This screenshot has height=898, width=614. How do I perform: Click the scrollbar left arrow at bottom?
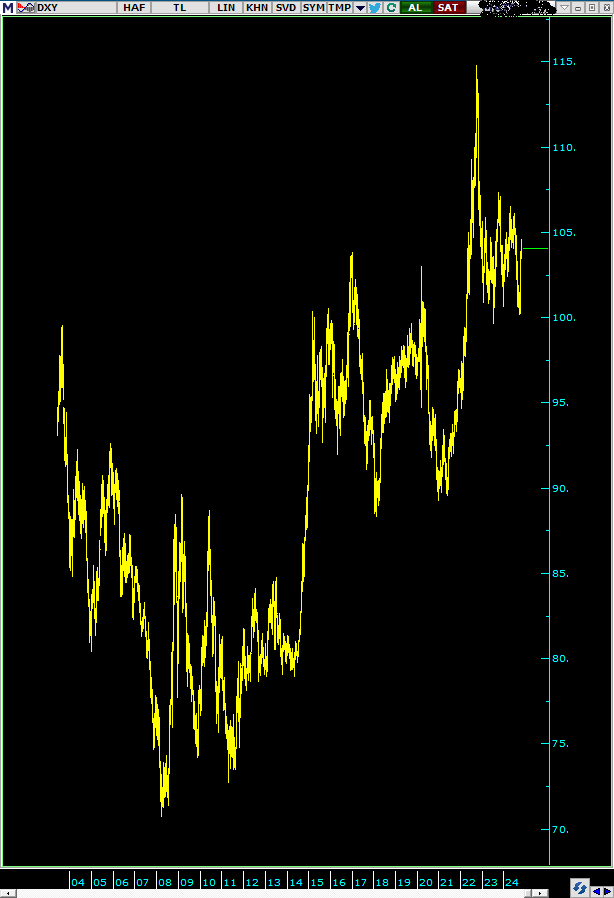[6, 892]
